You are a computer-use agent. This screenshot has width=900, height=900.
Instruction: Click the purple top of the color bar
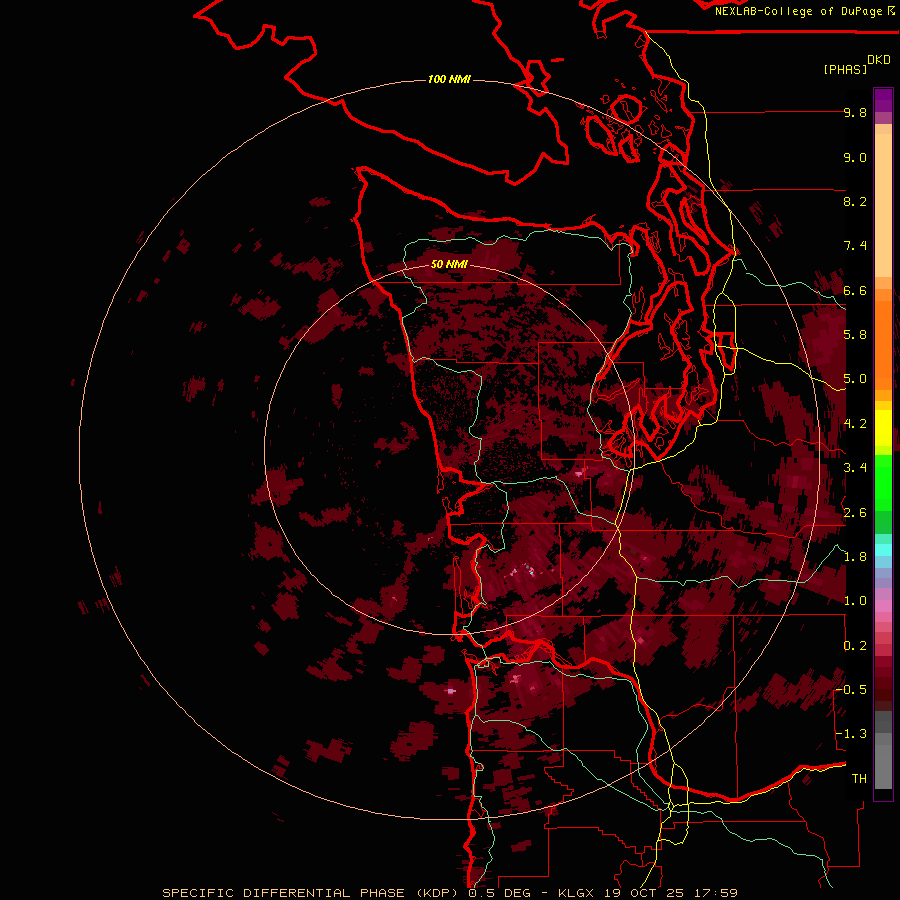[883, 100]
